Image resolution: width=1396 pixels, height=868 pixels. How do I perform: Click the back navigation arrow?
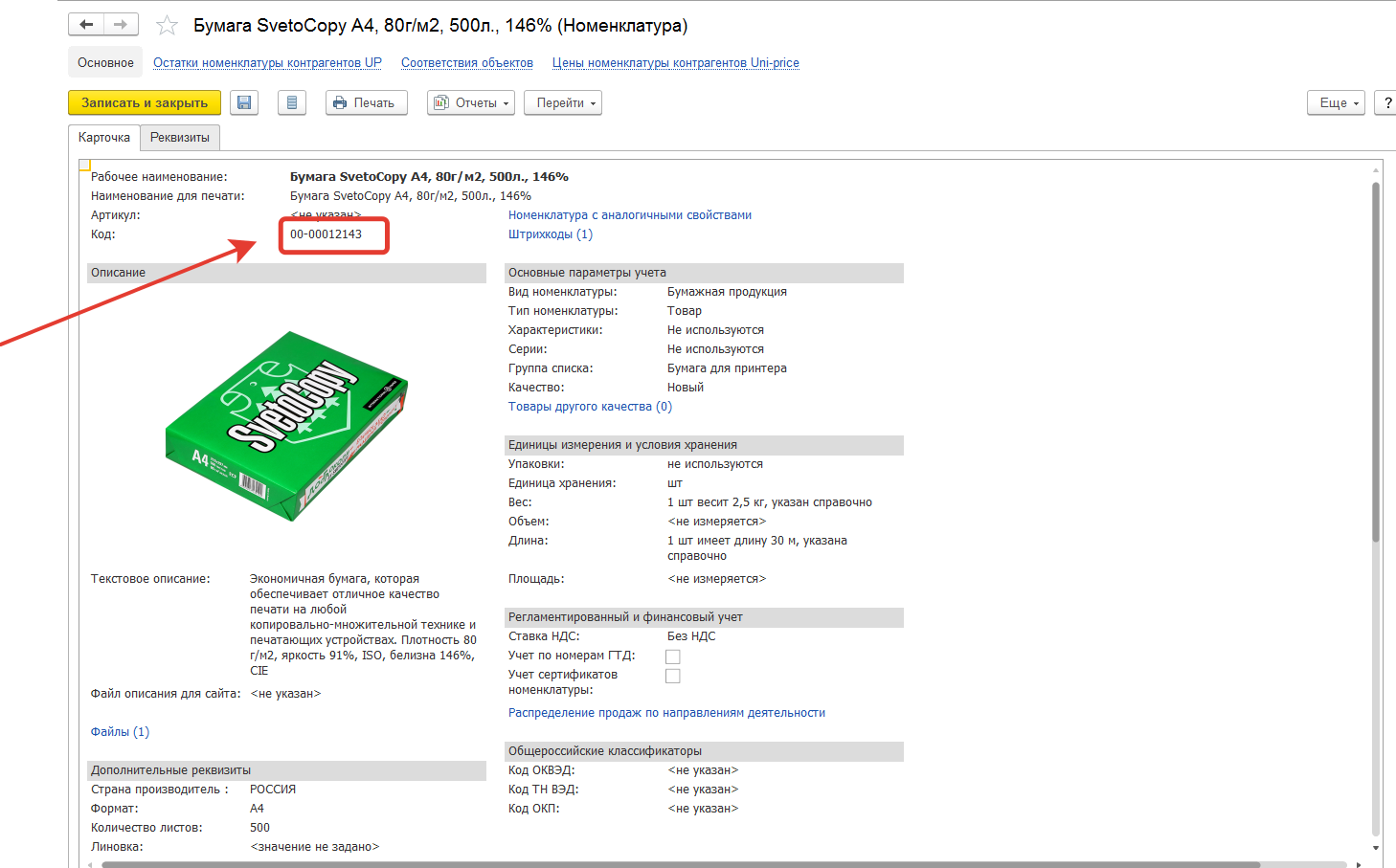pyautogui.click(x=86, y=25)
